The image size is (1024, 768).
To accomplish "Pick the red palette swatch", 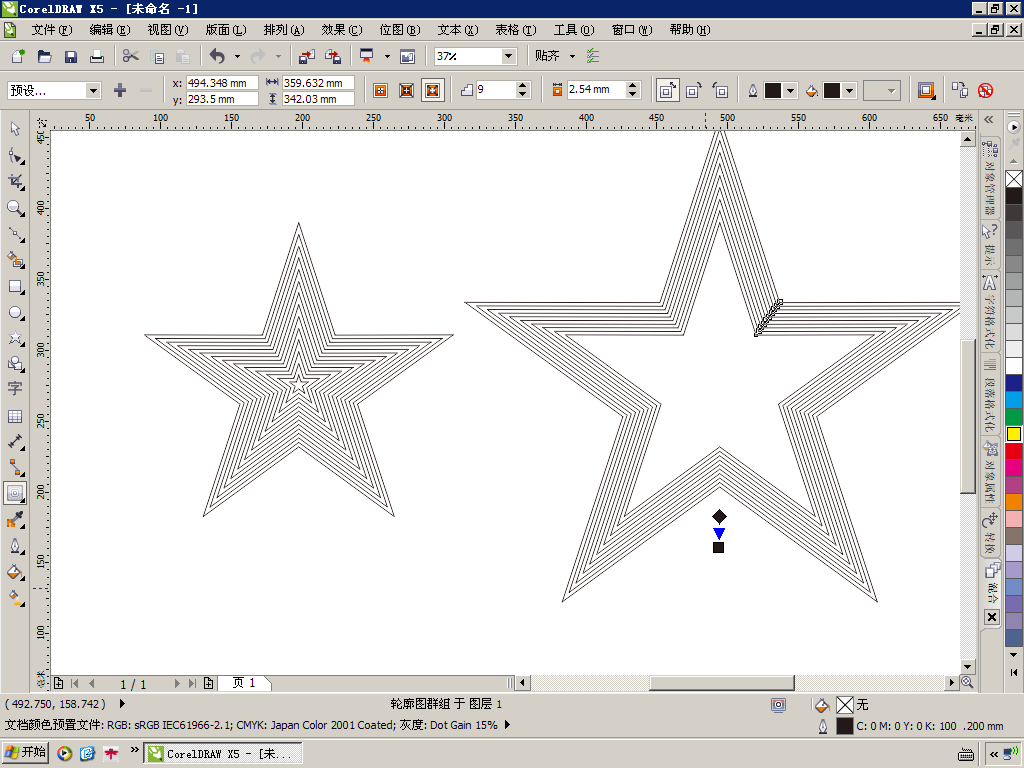I will tap(1014, 451).
